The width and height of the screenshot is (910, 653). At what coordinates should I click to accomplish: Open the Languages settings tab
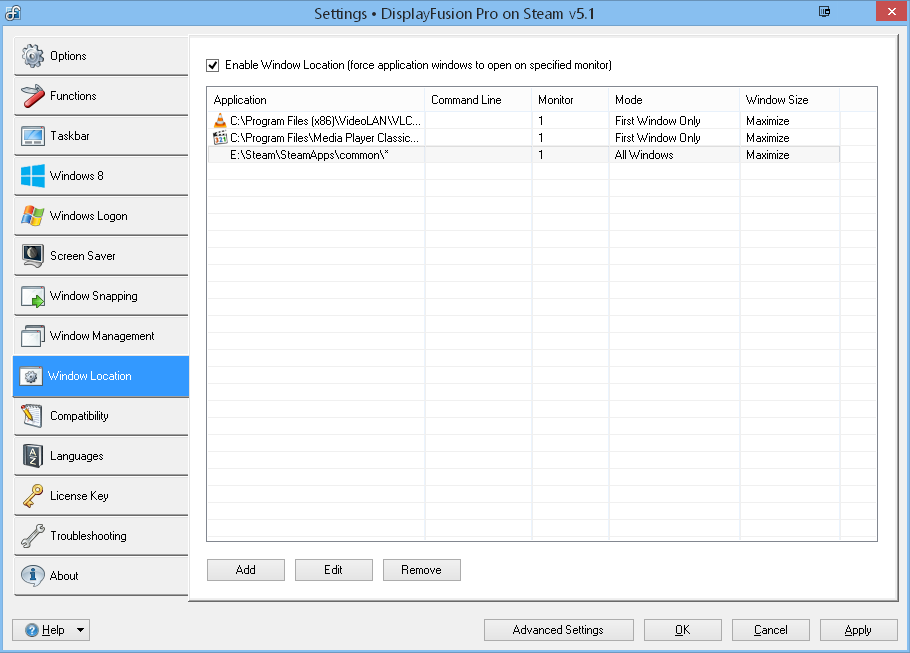click(101, 456)
